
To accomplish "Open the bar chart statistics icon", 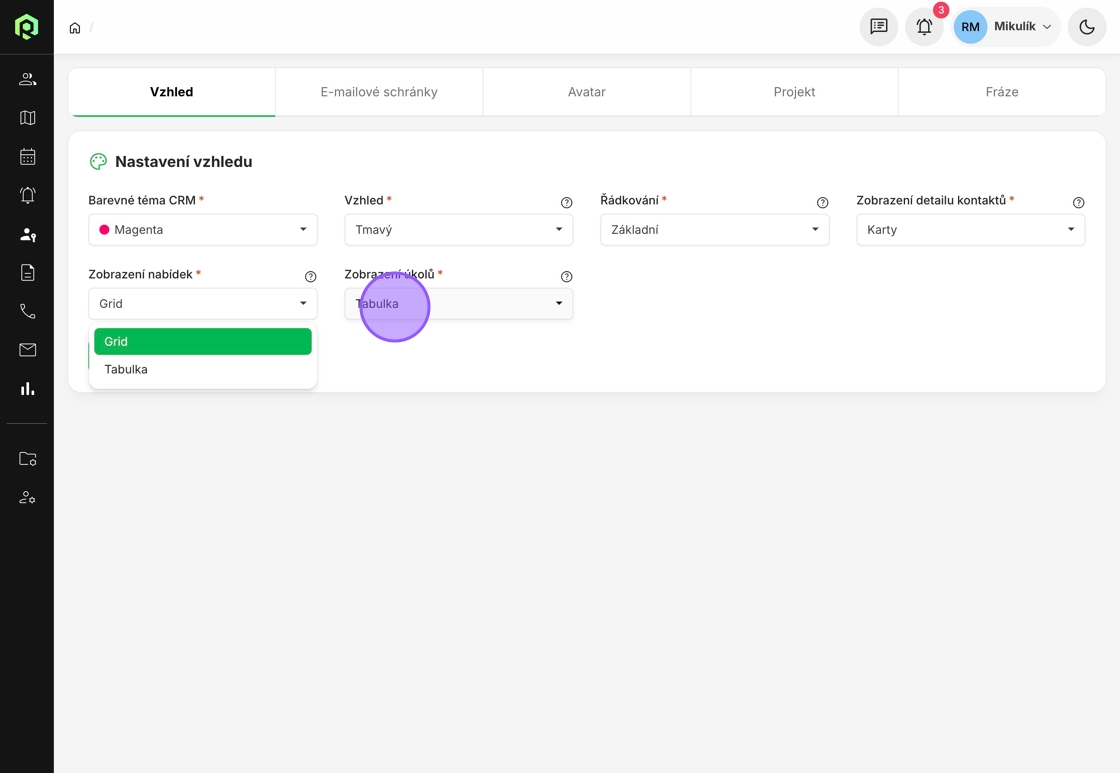I will [x=27, y=389].
